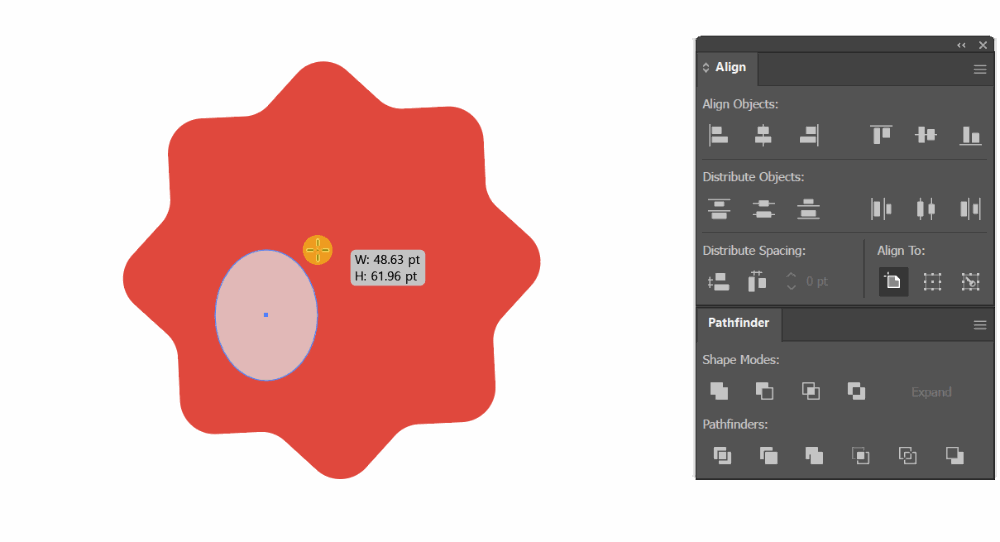
Task: Apply Unite shape mode
Action: (x=719, y=391)
